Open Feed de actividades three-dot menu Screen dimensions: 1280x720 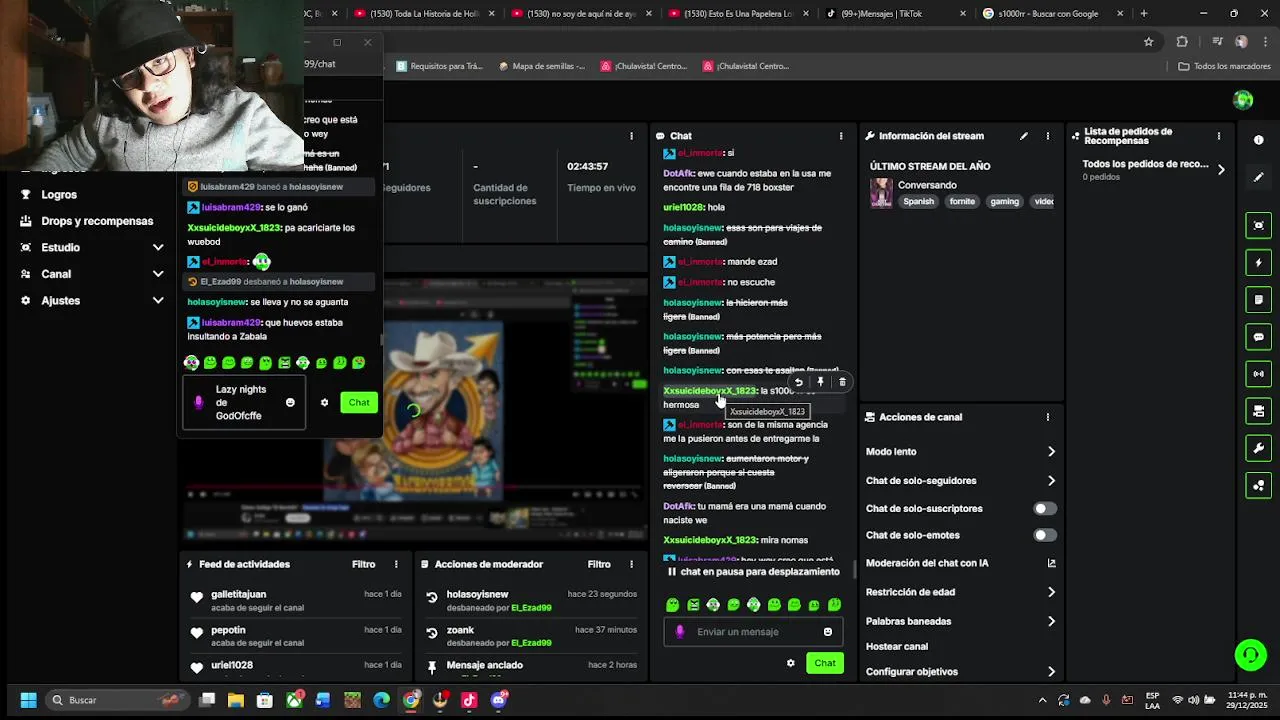396,564
